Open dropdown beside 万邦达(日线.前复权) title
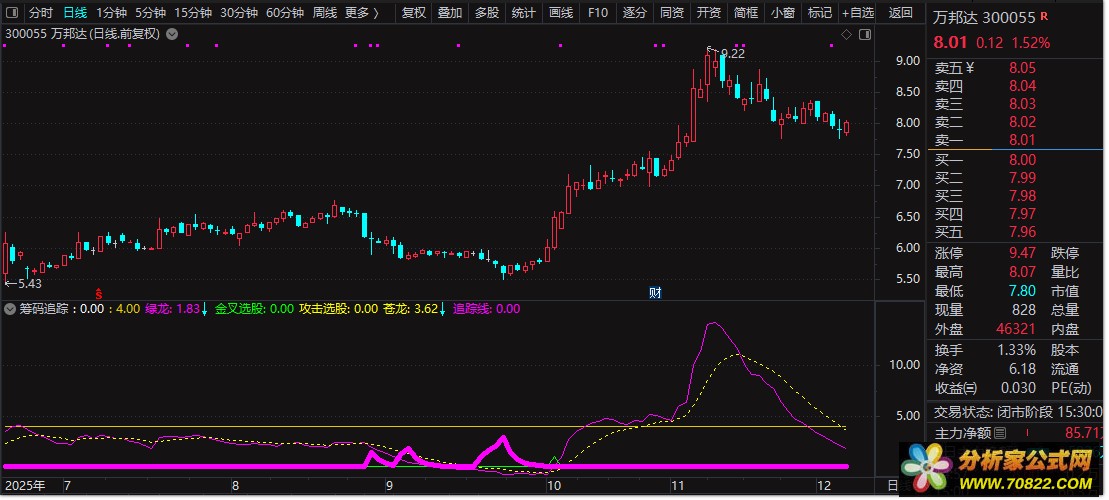 173,34
